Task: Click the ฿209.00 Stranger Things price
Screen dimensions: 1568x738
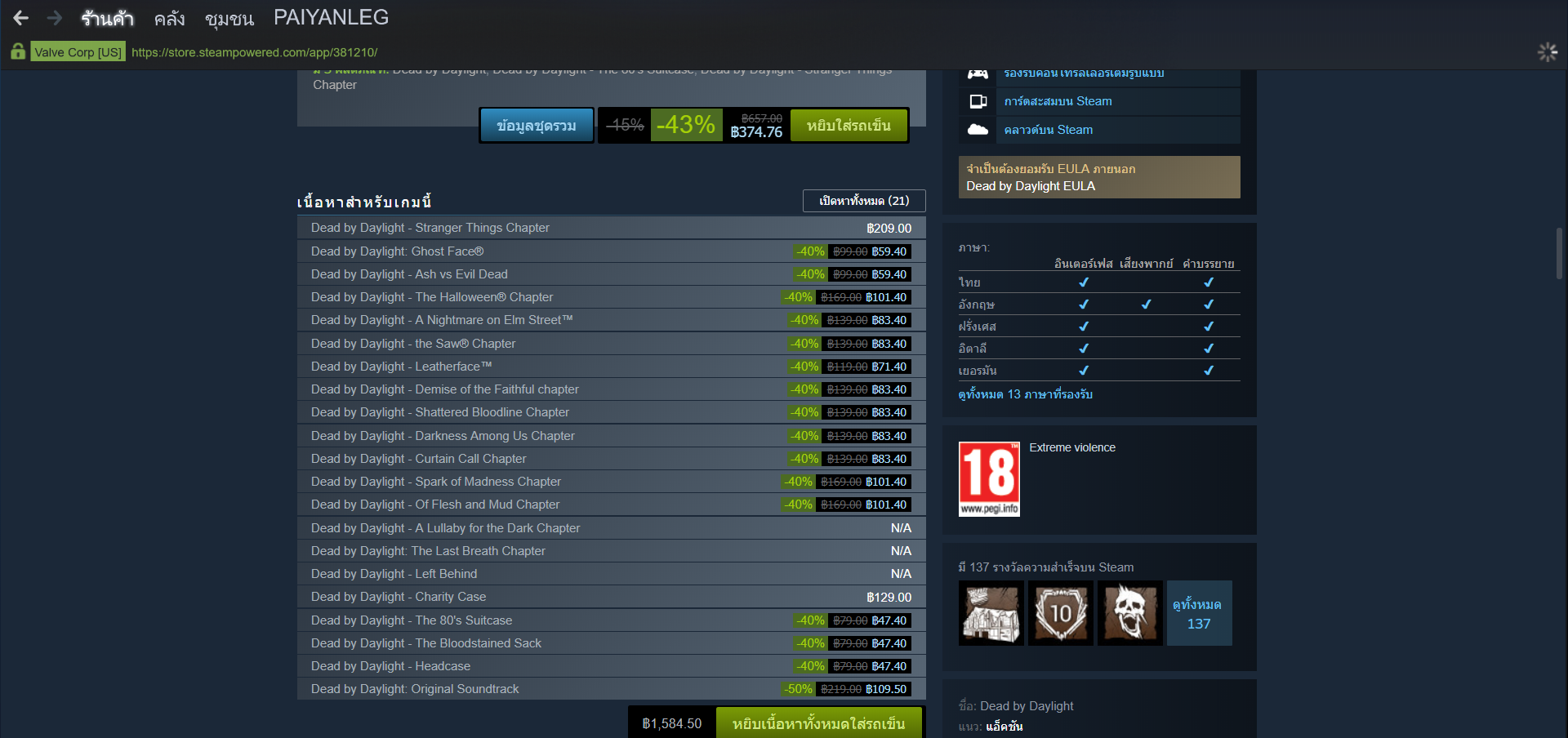Action: coord(889,229)
